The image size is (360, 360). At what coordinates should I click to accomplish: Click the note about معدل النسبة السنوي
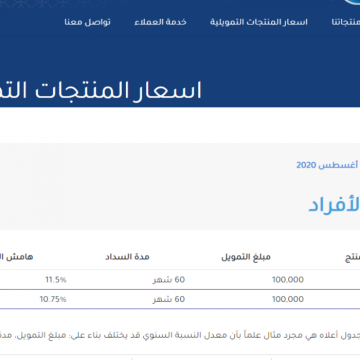point(180,335)
